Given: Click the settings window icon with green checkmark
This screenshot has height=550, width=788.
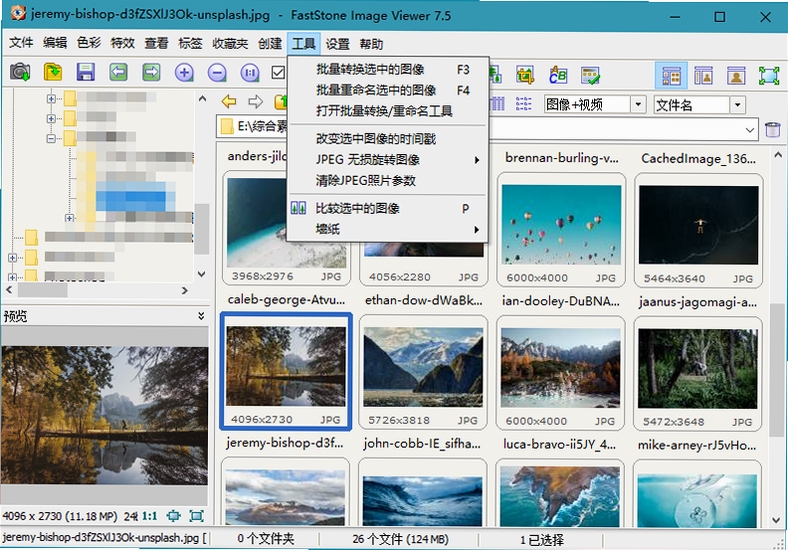Looking at the screenshot, I should (590, 75).
